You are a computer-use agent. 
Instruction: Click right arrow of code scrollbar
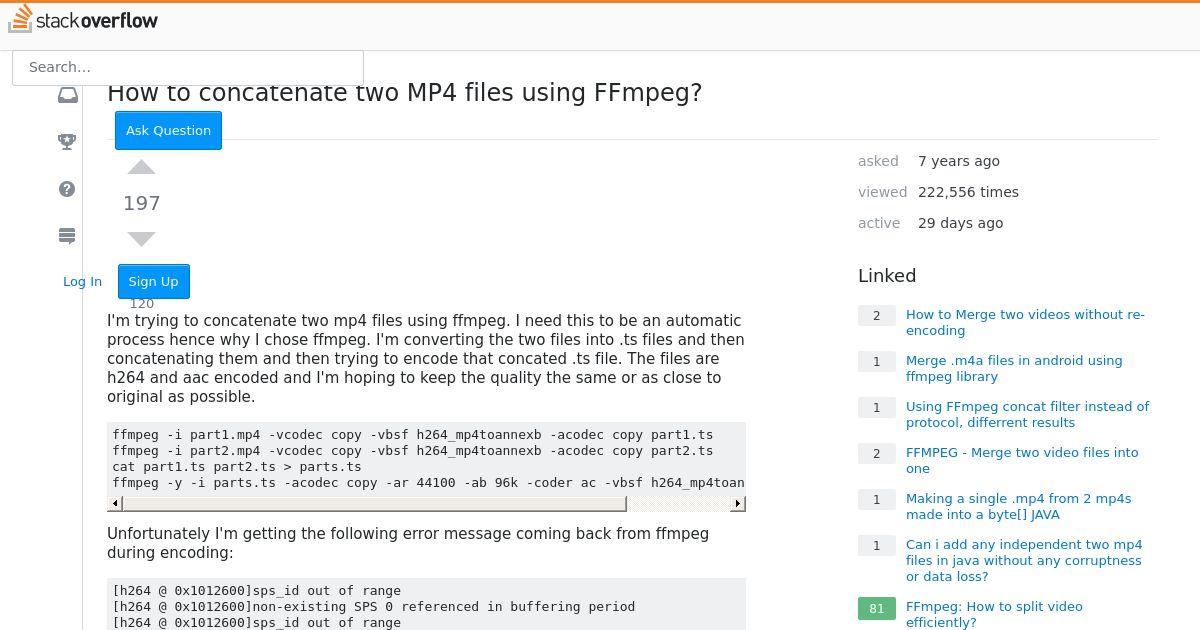[x=738, y=503]
